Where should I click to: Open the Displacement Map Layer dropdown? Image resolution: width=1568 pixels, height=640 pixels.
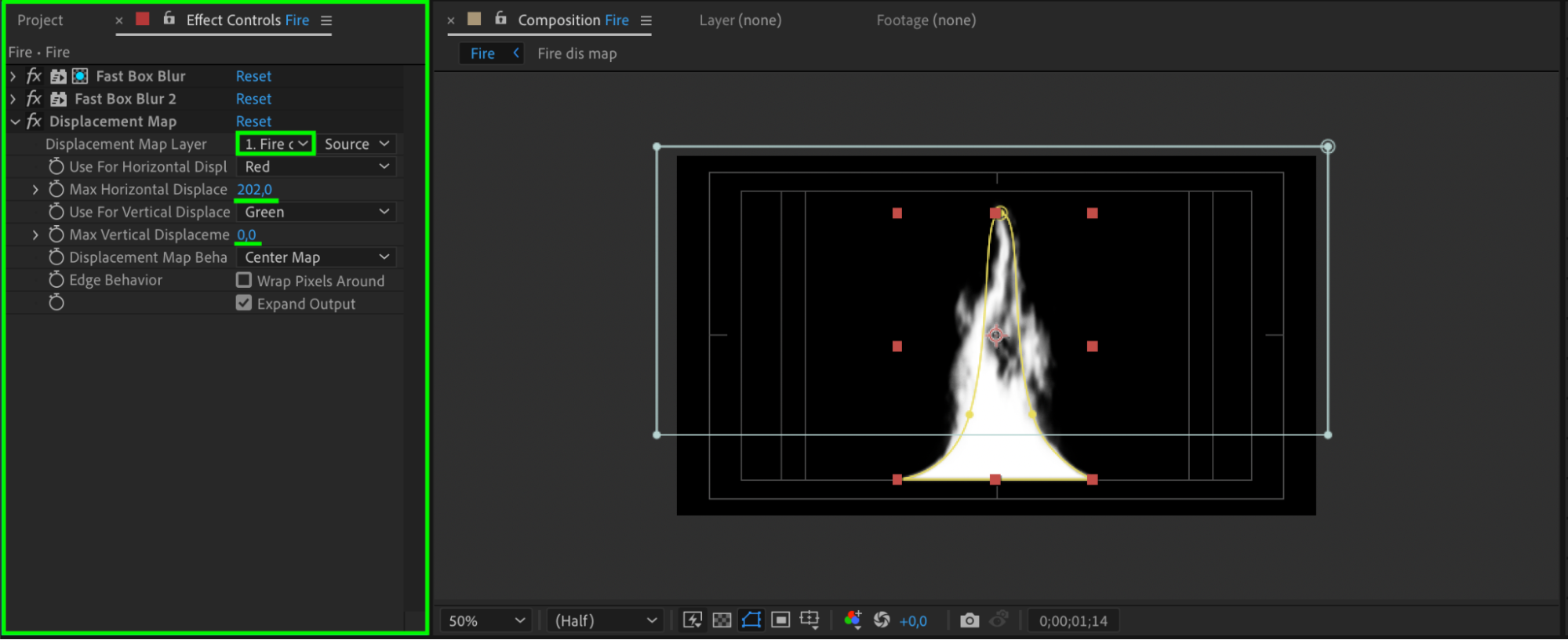pyautogui.click(x=275, y=144)
